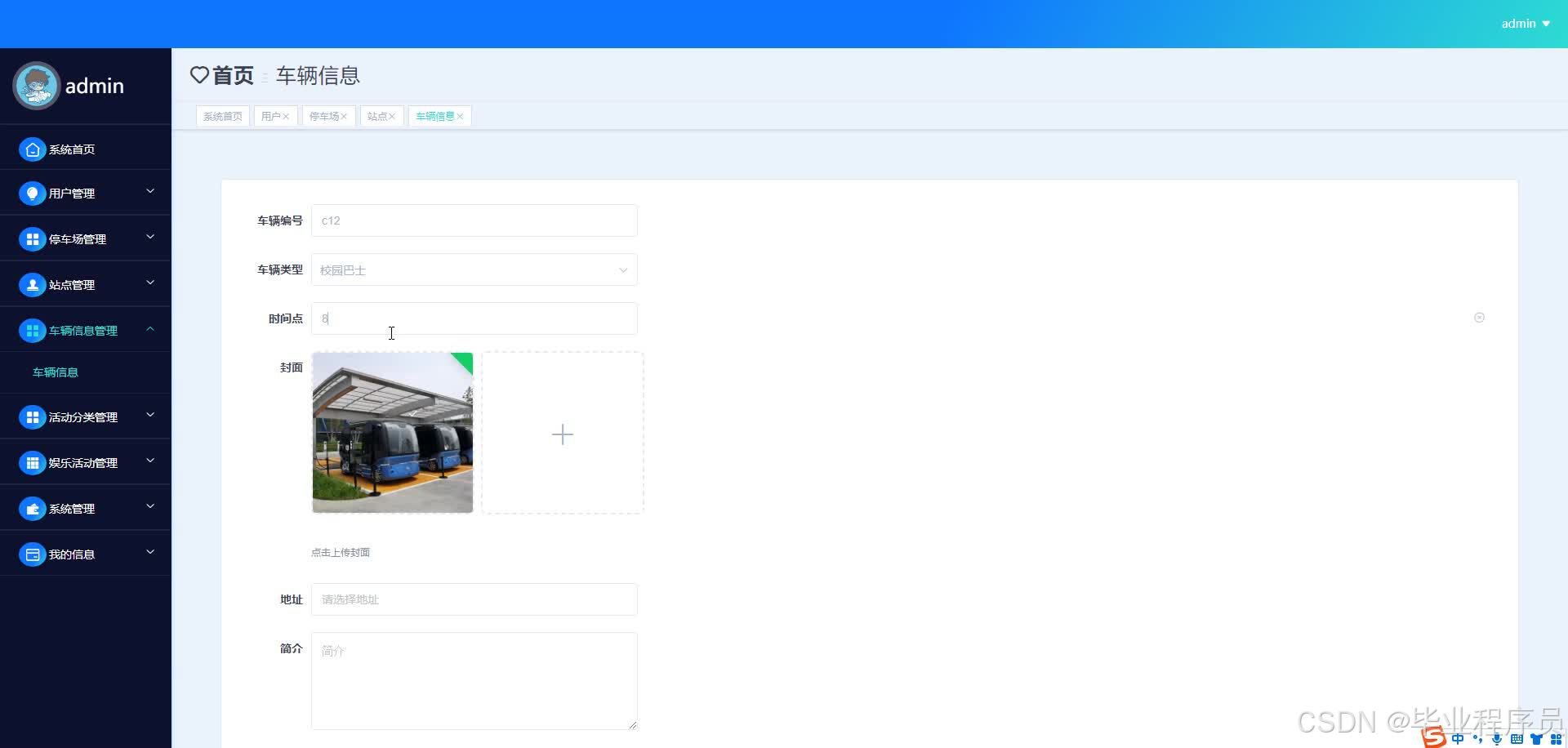Open 系统首页 label in the sidebar
Screen dimensions: 1568x748
click(x=72, y=149)
